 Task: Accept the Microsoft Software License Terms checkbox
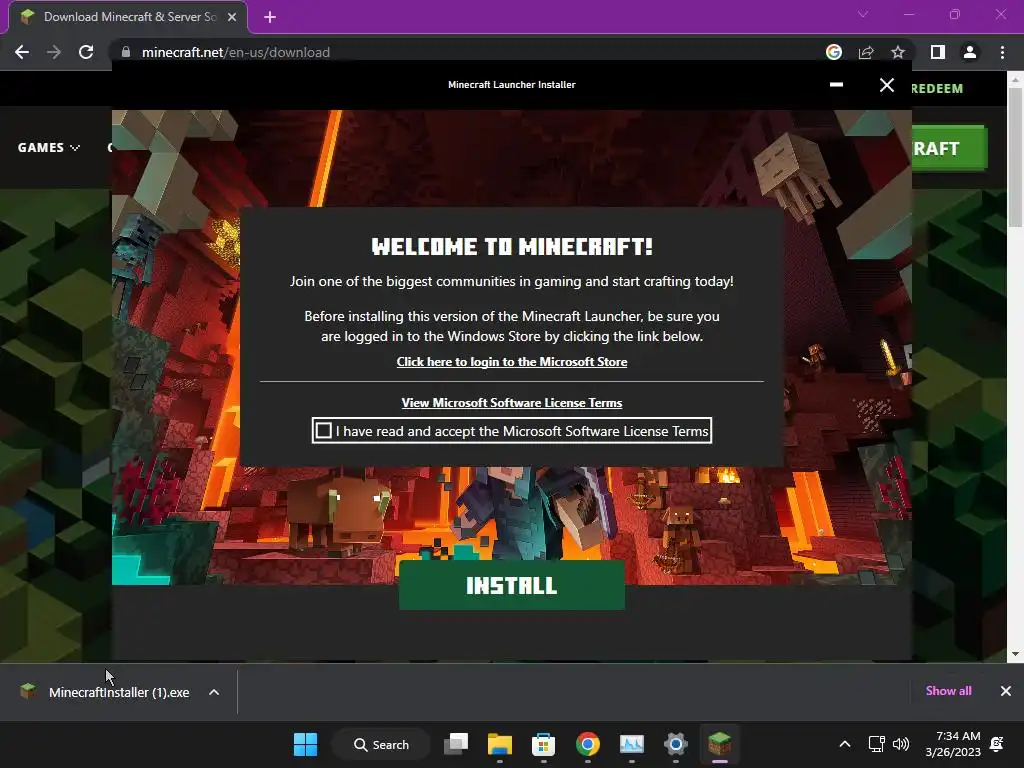323,431
